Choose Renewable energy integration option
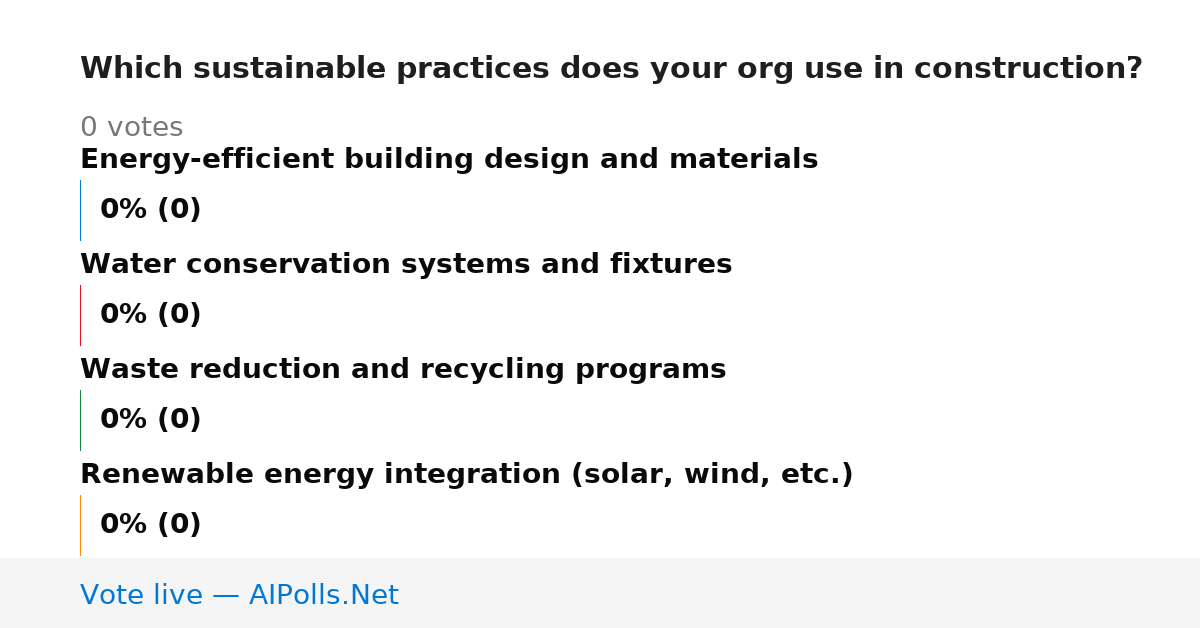1200x628 pixels. pos(467,475)
